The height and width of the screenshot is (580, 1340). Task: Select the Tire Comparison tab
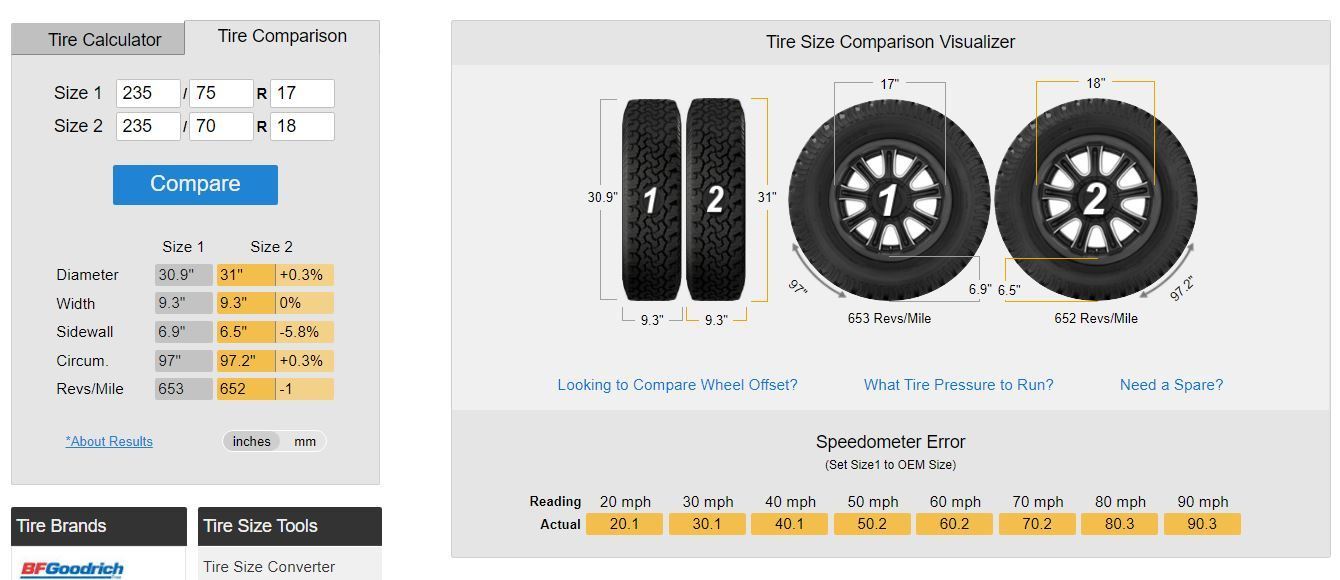coord(281,35)
